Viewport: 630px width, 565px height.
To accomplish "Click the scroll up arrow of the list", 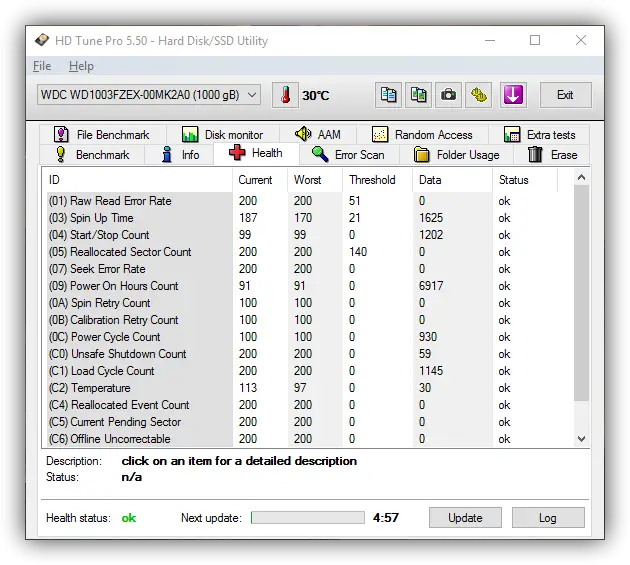I will 581,177.
